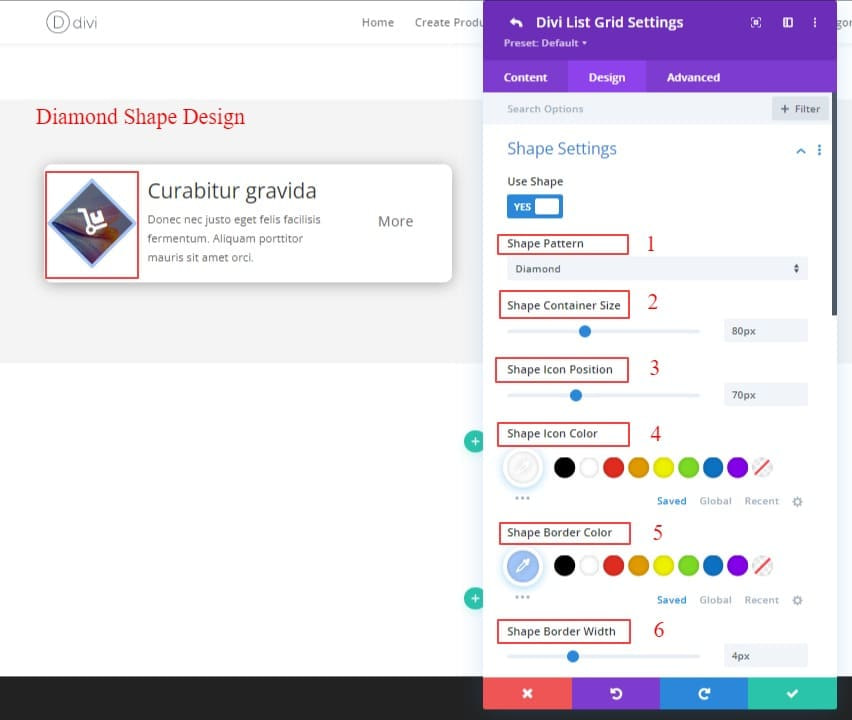Open the Shape Pattern Diamond dropdown
This screenshot has height=720, width=852.
(x=655, y=268)
